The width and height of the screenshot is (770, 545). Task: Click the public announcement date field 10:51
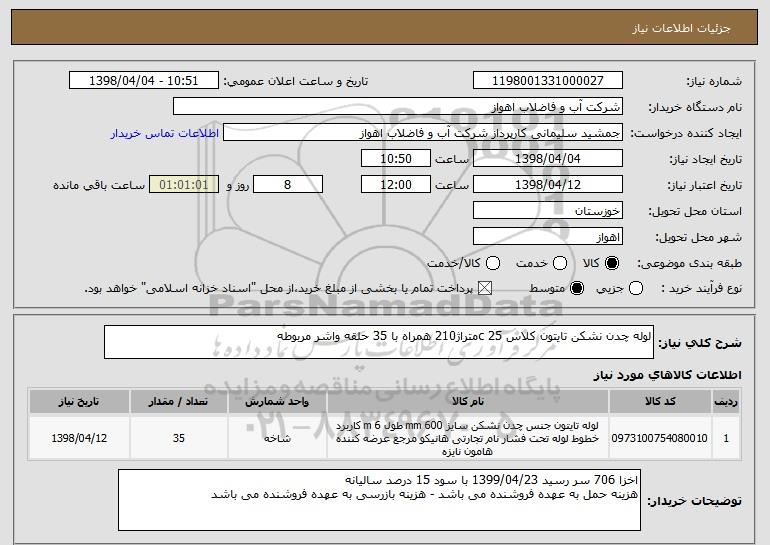tap(144, 81)
